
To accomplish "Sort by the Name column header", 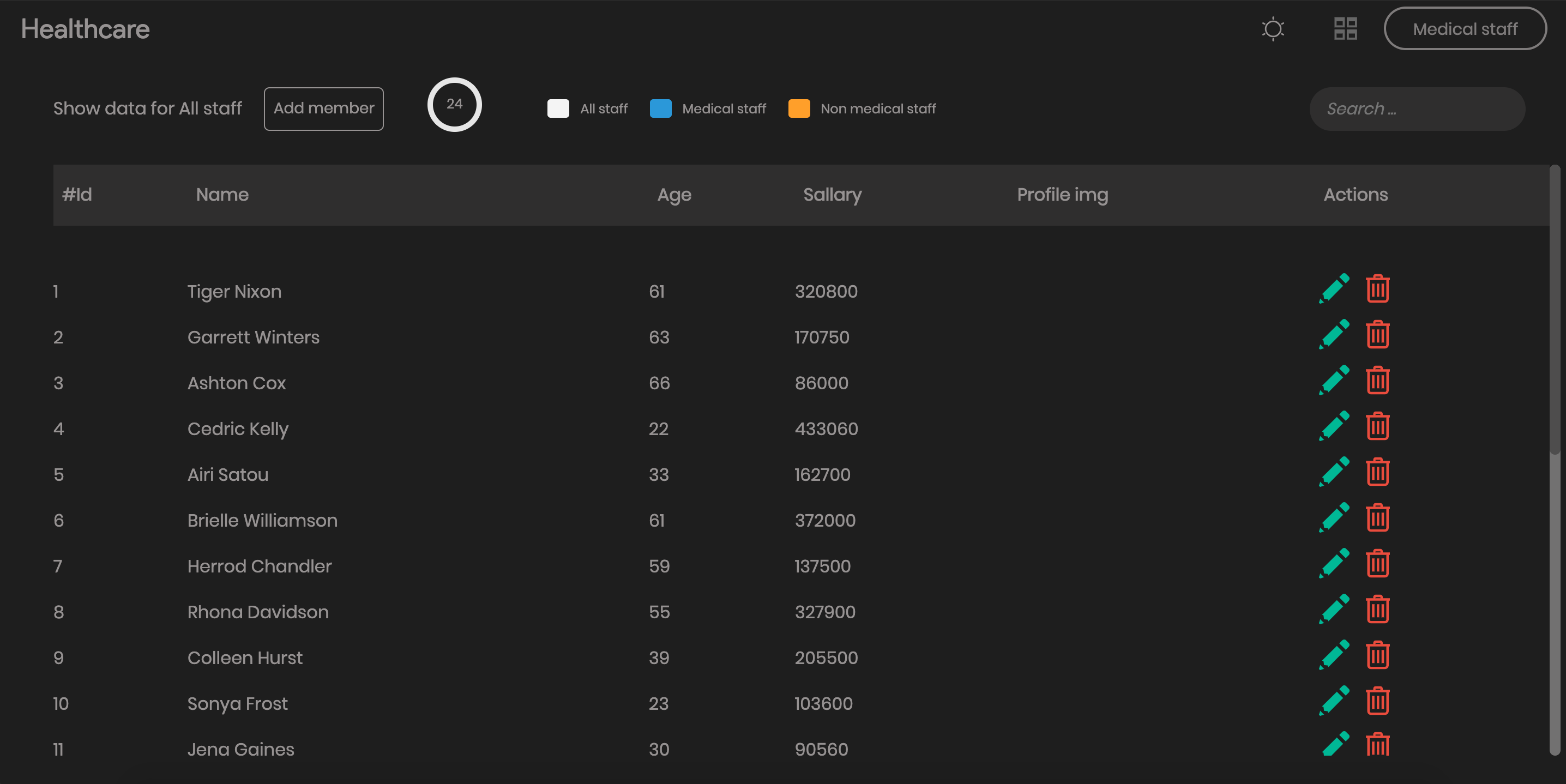I will coord(222,195).
